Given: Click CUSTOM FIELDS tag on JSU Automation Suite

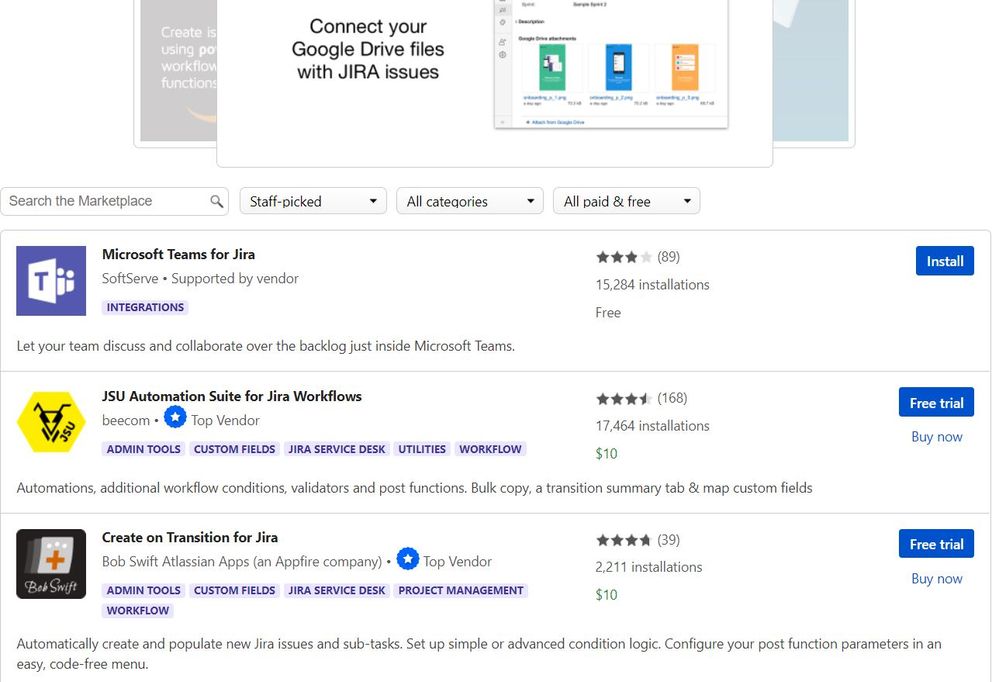Looking at the screenshot, I should [234, 449].
